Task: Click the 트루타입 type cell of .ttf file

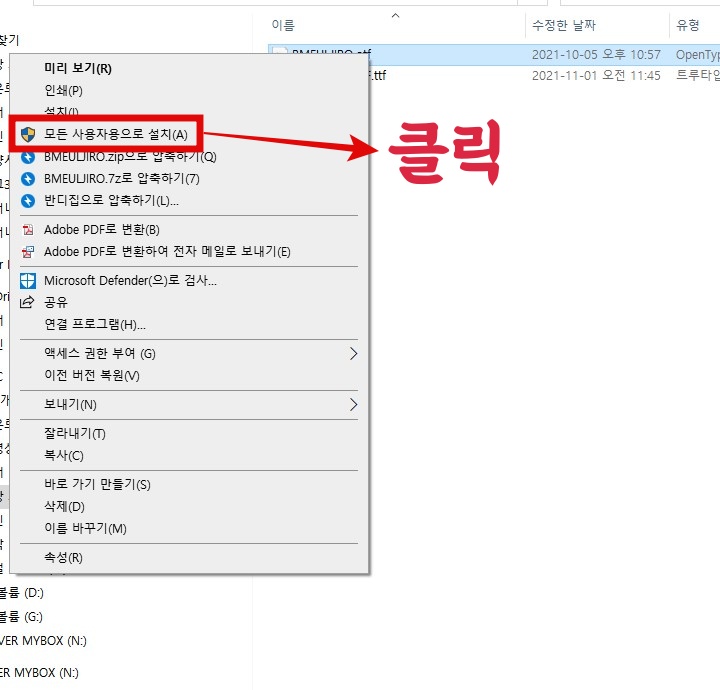Action: pyautogui.click(x=698, y=75)
